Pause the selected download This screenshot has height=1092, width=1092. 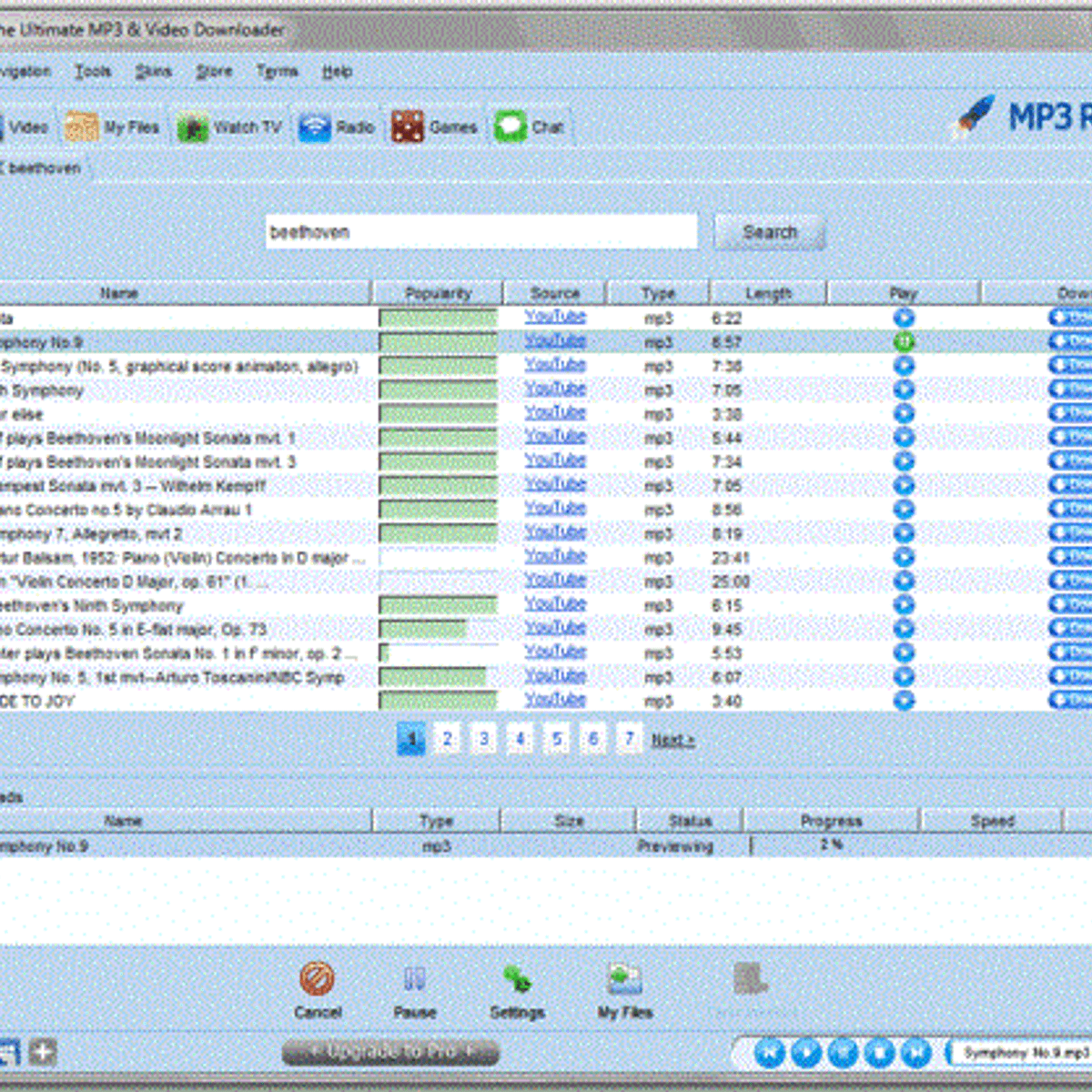pos(414,991)
